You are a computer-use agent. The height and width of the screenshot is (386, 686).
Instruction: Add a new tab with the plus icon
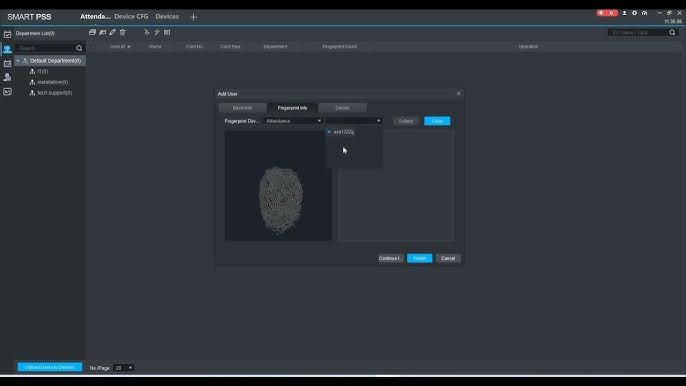[193, 17]
